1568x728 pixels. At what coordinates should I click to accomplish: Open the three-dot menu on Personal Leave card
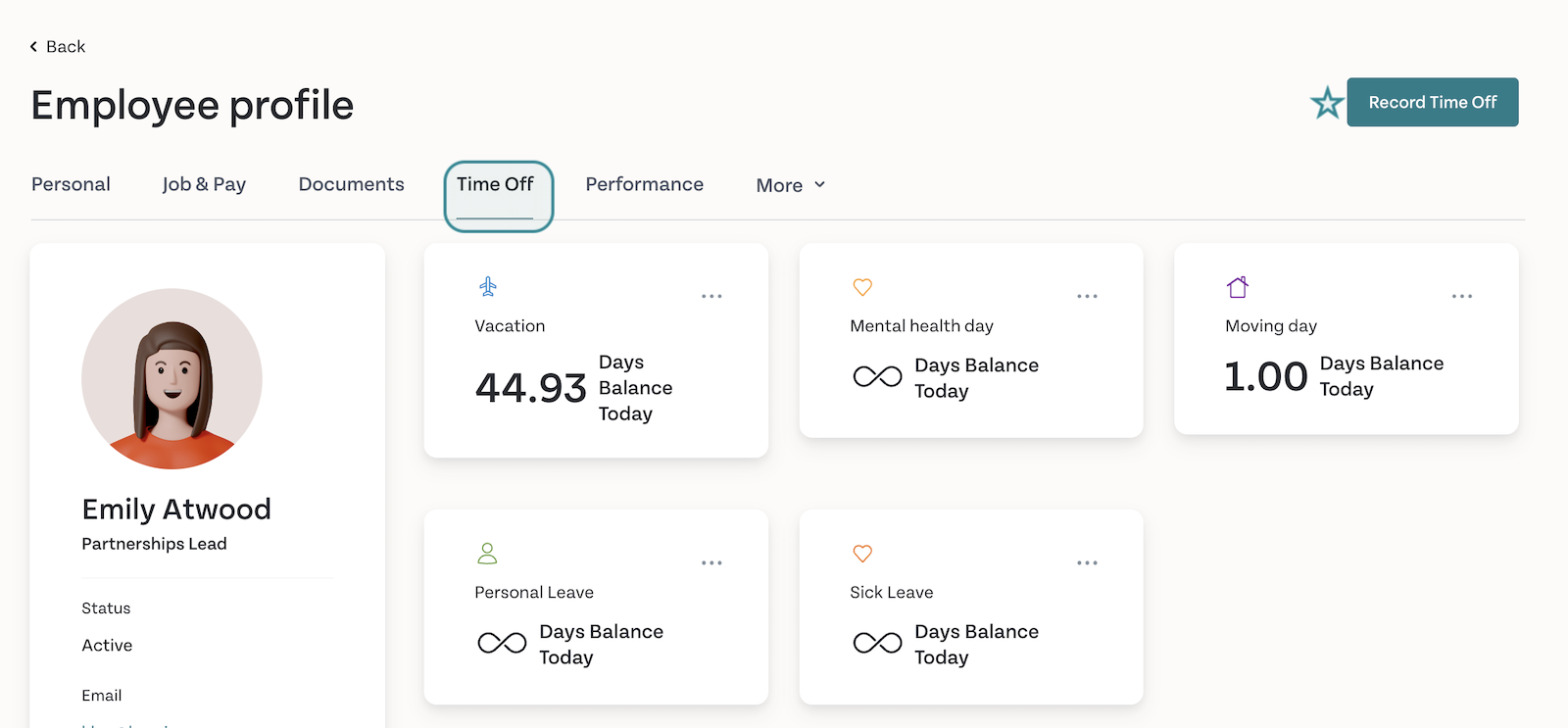711,562
